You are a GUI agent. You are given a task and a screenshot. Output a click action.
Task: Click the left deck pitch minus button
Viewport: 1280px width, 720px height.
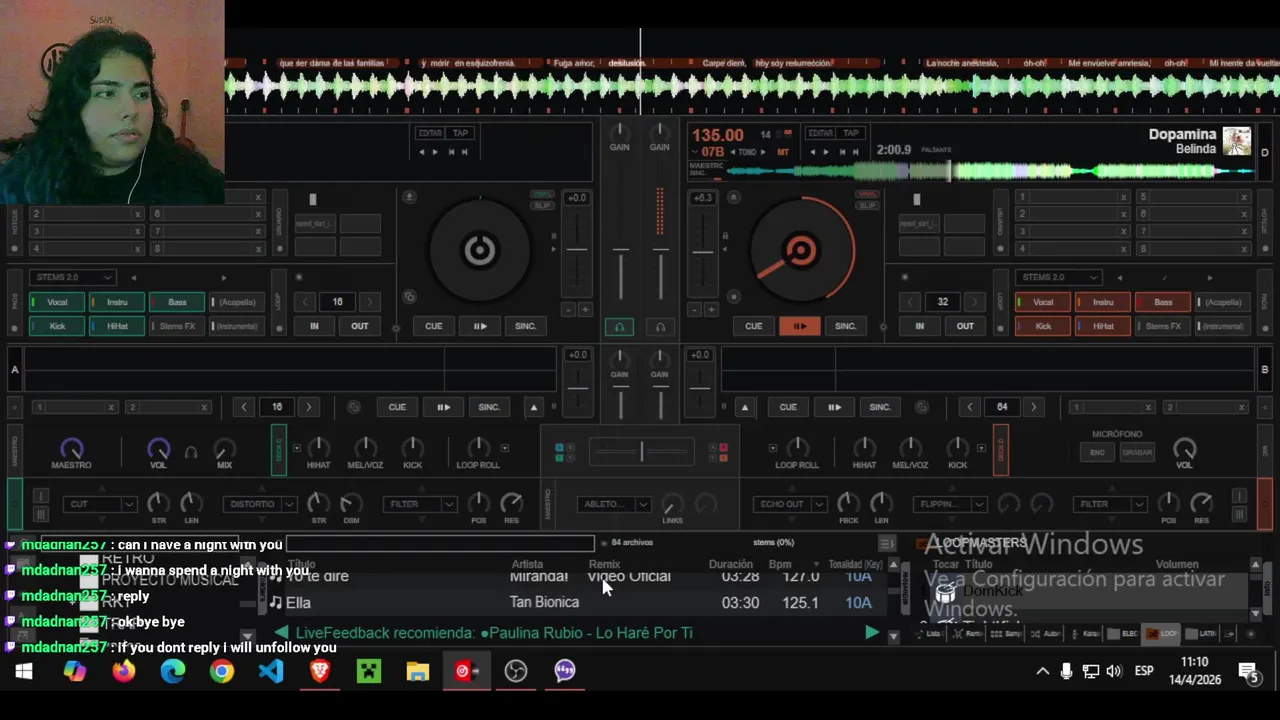[569, 310]
